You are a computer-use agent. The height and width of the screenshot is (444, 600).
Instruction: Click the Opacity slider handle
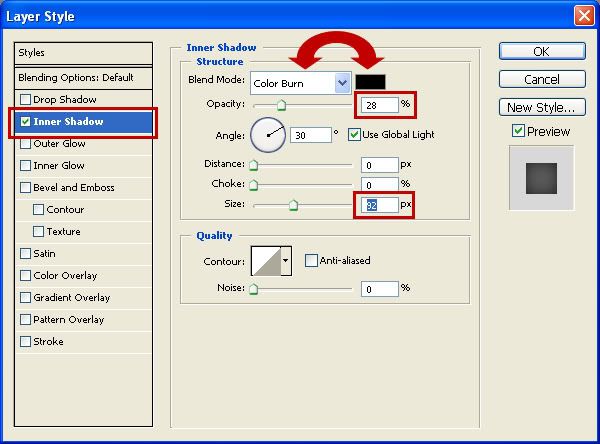point(281,105)
